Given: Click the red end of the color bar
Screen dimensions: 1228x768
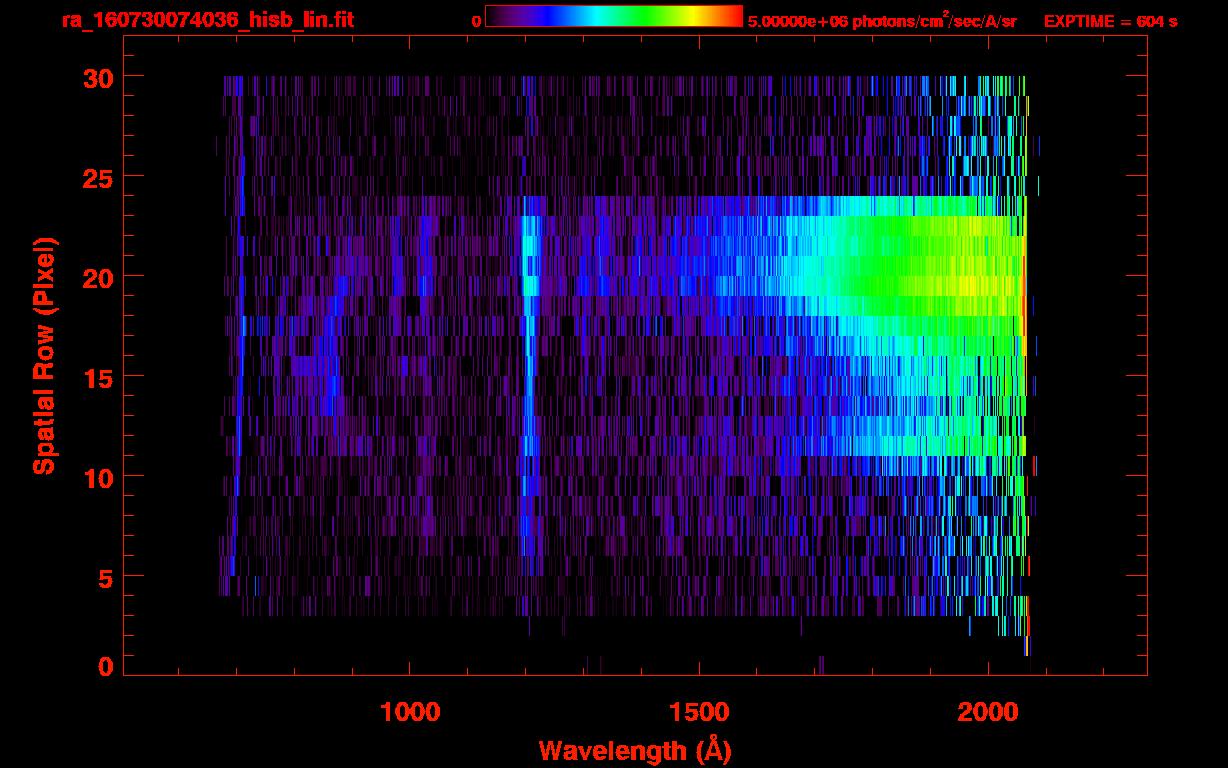Looking at the screenshot, I should [732, 16].
